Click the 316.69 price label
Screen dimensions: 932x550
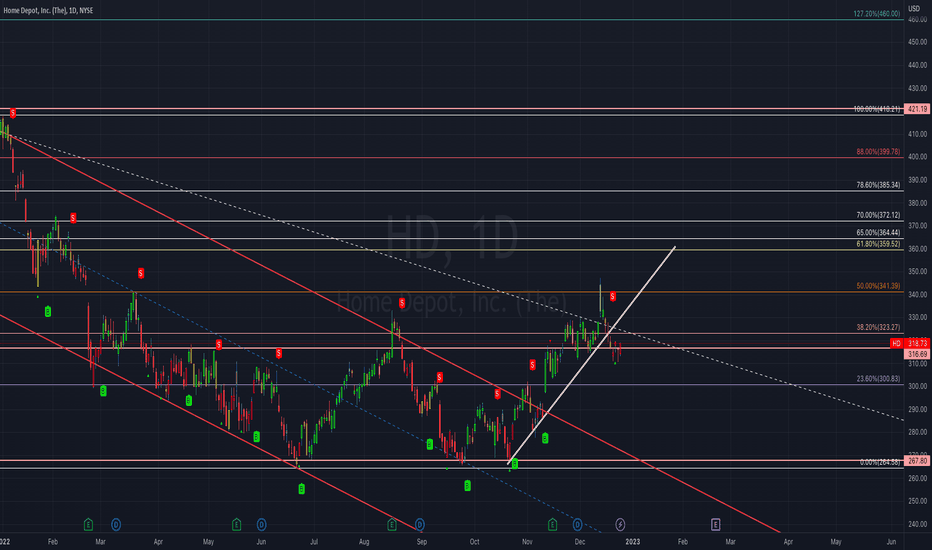coord(917,354)
